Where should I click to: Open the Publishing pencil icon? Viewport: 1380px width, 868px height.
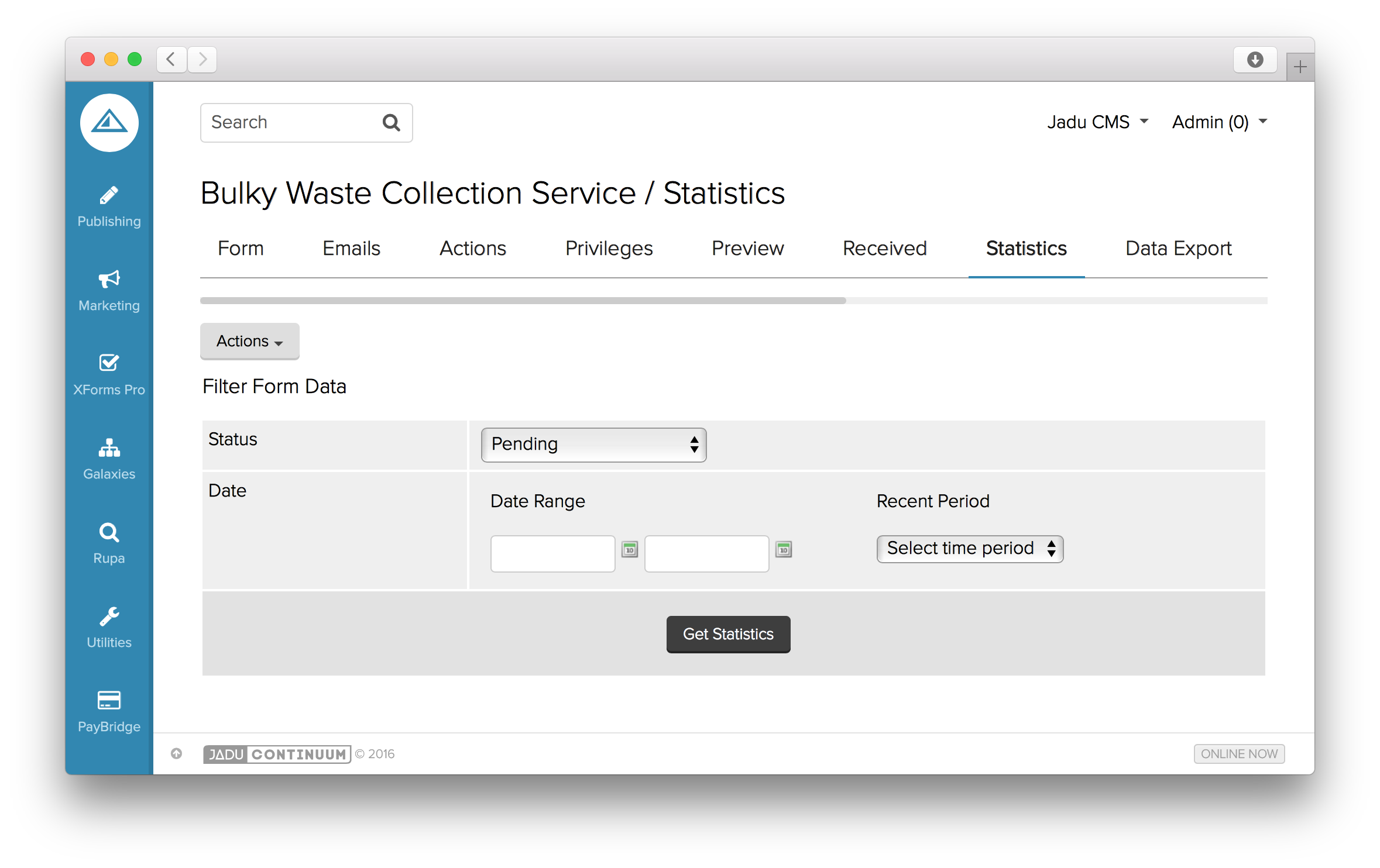tap(109, 196)
